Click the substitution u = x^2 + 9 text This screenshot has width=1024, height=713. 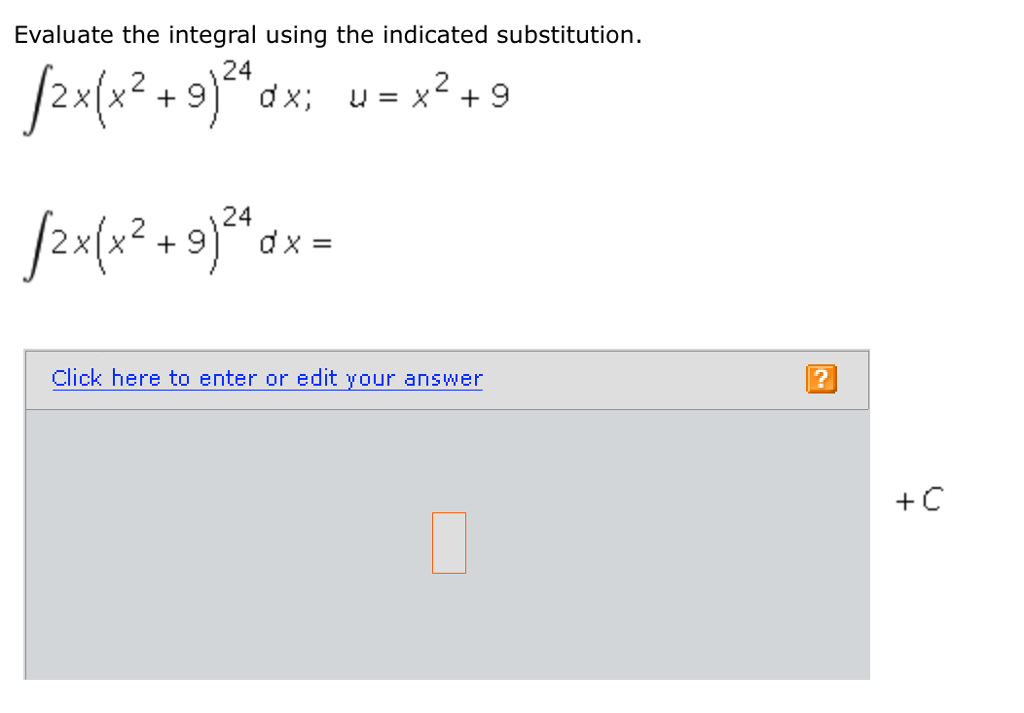coord(430,95)
